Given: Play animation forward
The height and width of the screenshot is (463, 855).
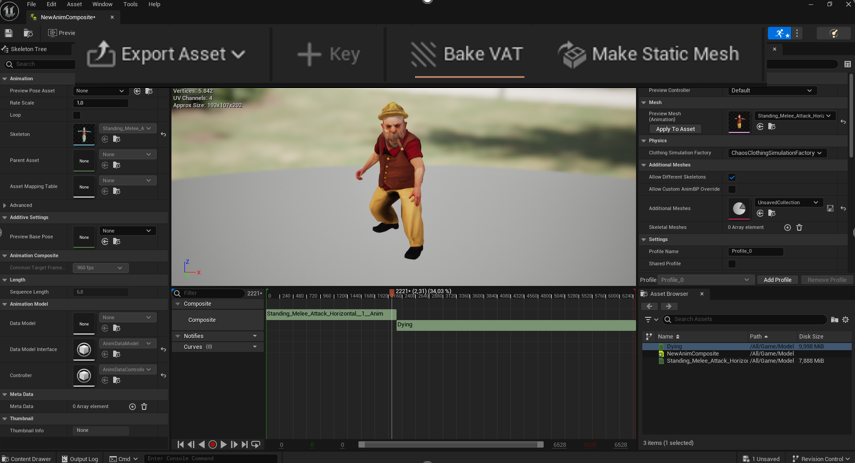Looking at the screenshot, I should pos(224,444).
